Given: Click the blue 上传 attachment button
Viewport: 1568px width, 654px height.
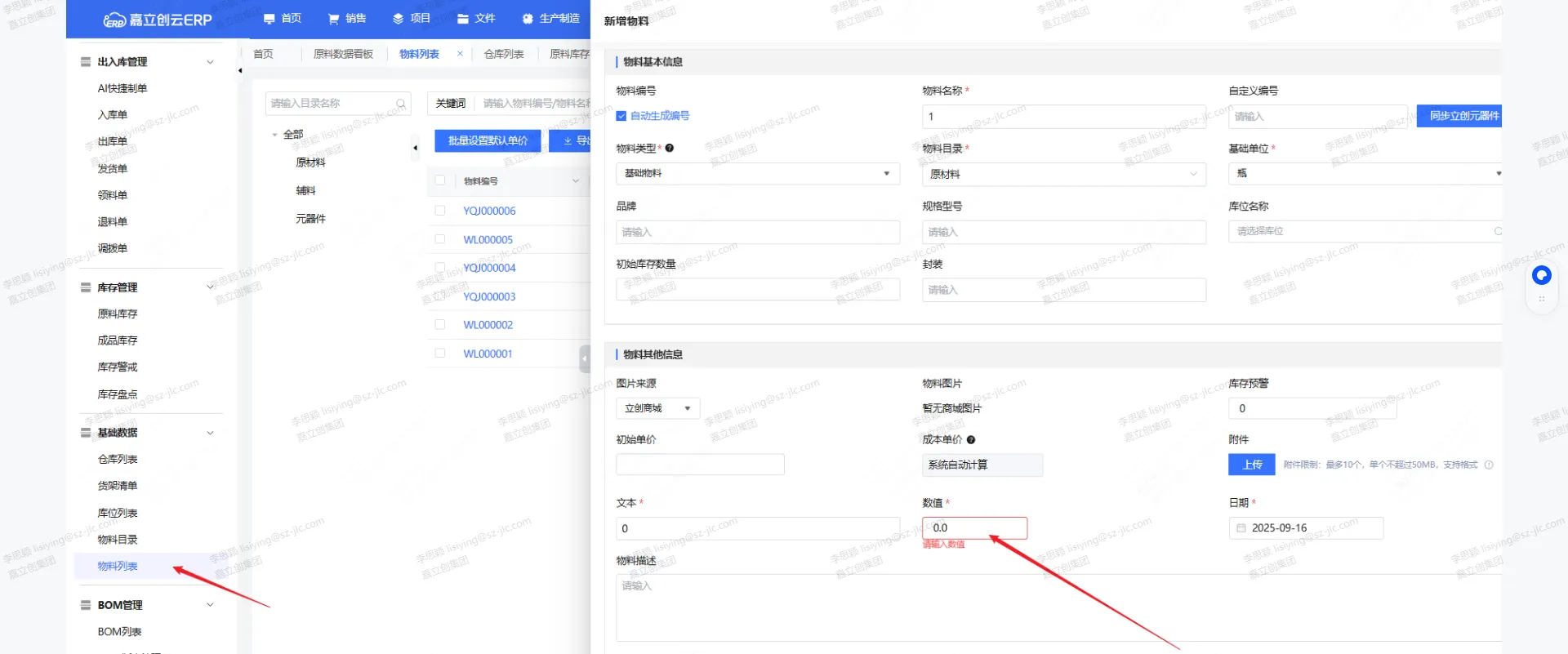Looking at the screenshot, I should 1252,465.
